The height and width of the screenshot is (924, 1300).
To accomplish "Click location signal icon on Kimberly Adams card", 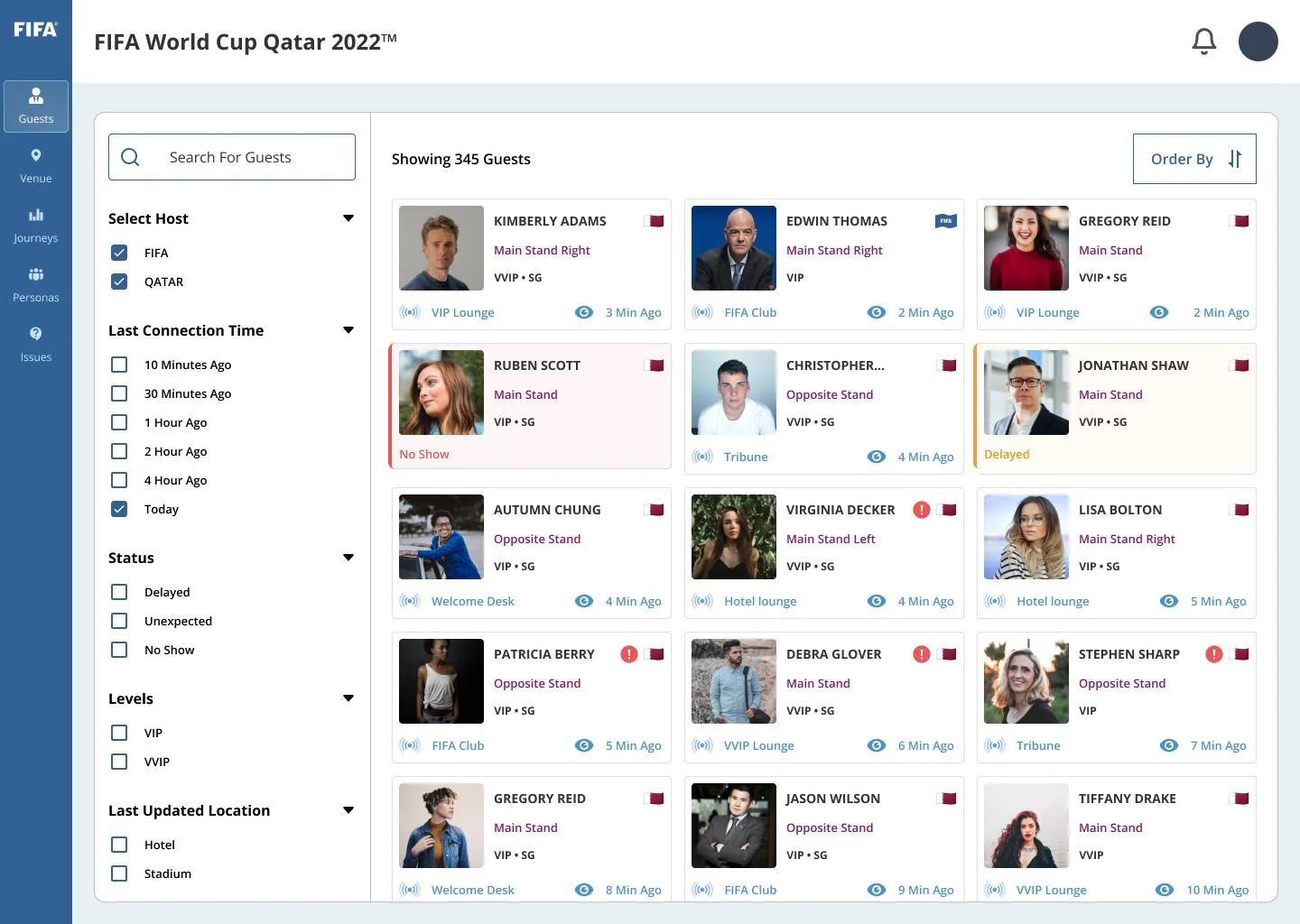I will tap(410, 312).
